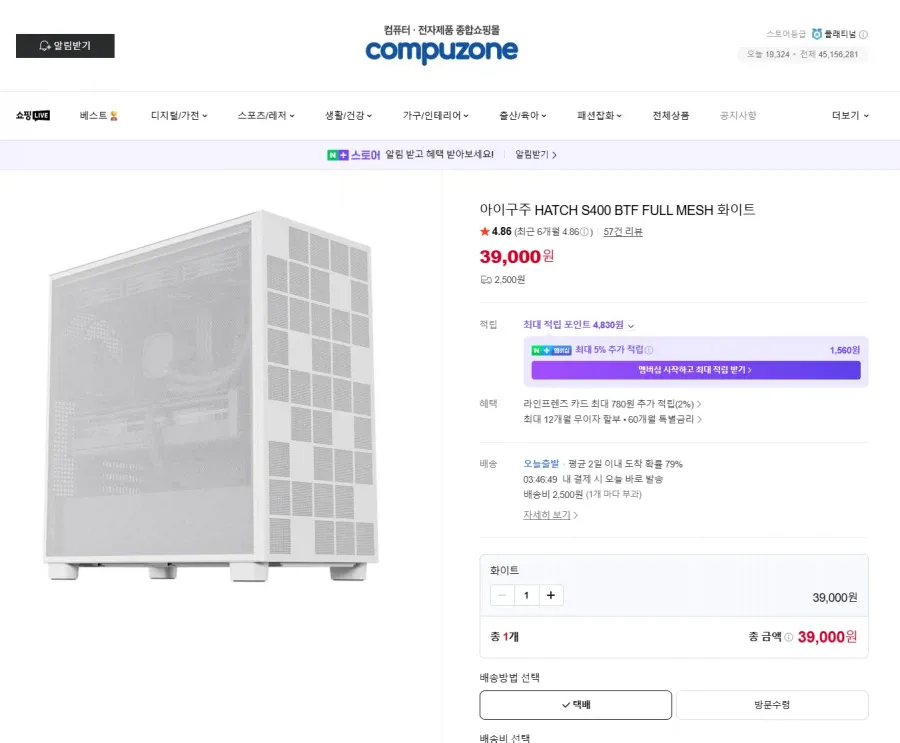The image size is (900, 743).
Task: Expand the 더보기 menu
Action: (x=850, y=115)
